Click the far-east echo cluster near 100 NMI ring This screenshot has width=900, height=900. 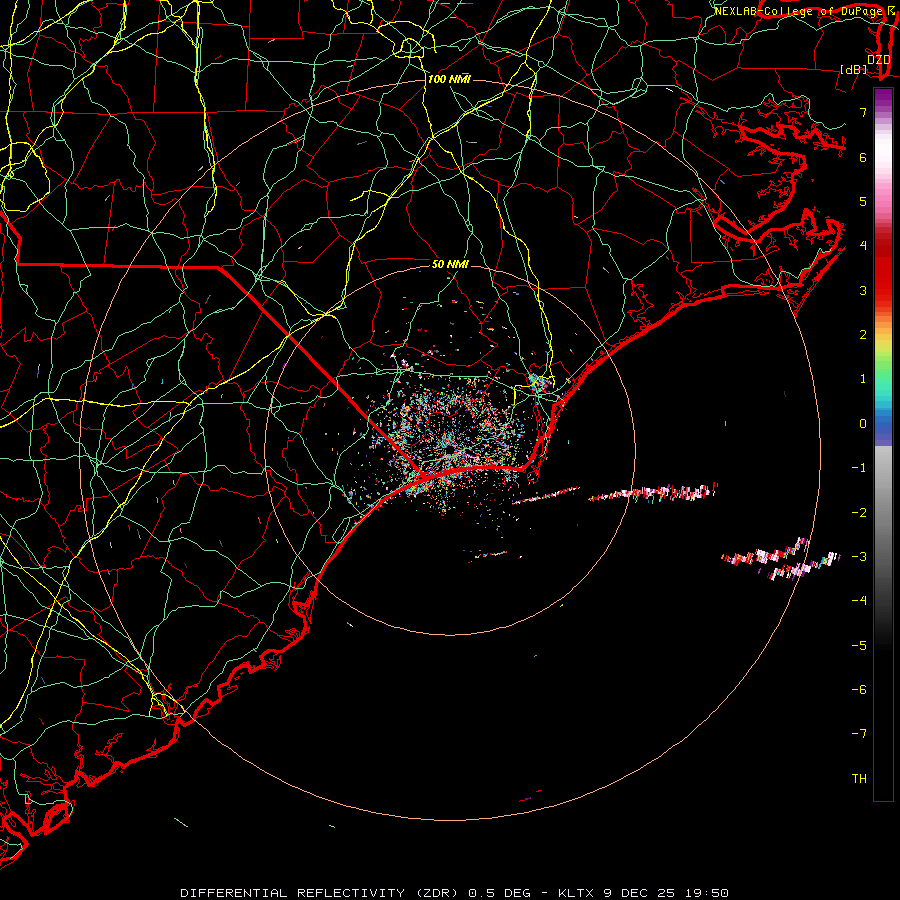[x=781, y=560]
